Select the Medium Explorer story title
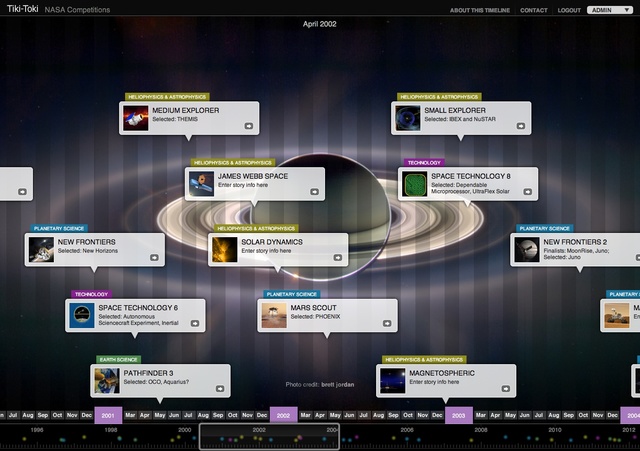 point(186,110)
